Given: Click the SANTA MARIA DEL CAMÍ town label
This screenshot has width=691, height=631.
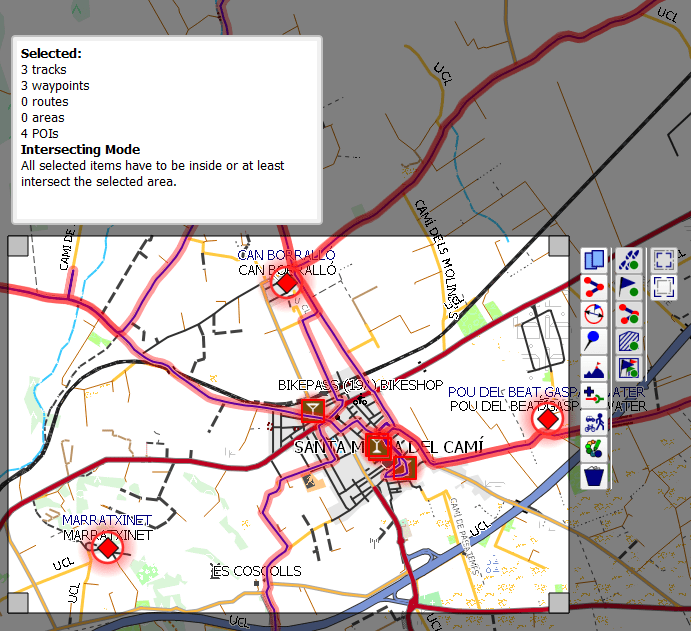Looking at the screenshot, I should (389, 447).
